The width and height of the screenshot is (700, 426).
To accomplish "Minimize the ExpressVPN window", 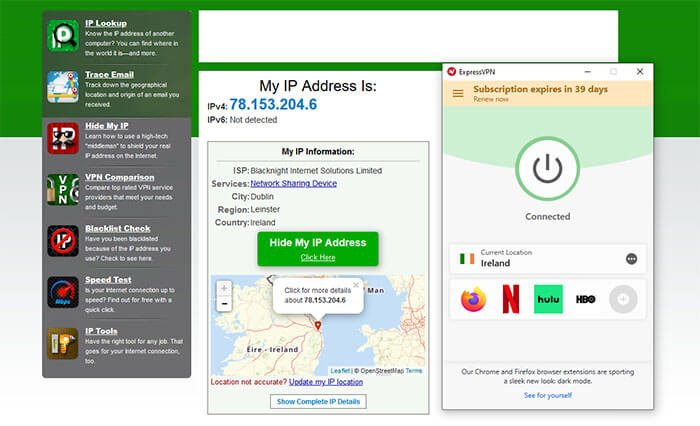I will tap(588, 71).
